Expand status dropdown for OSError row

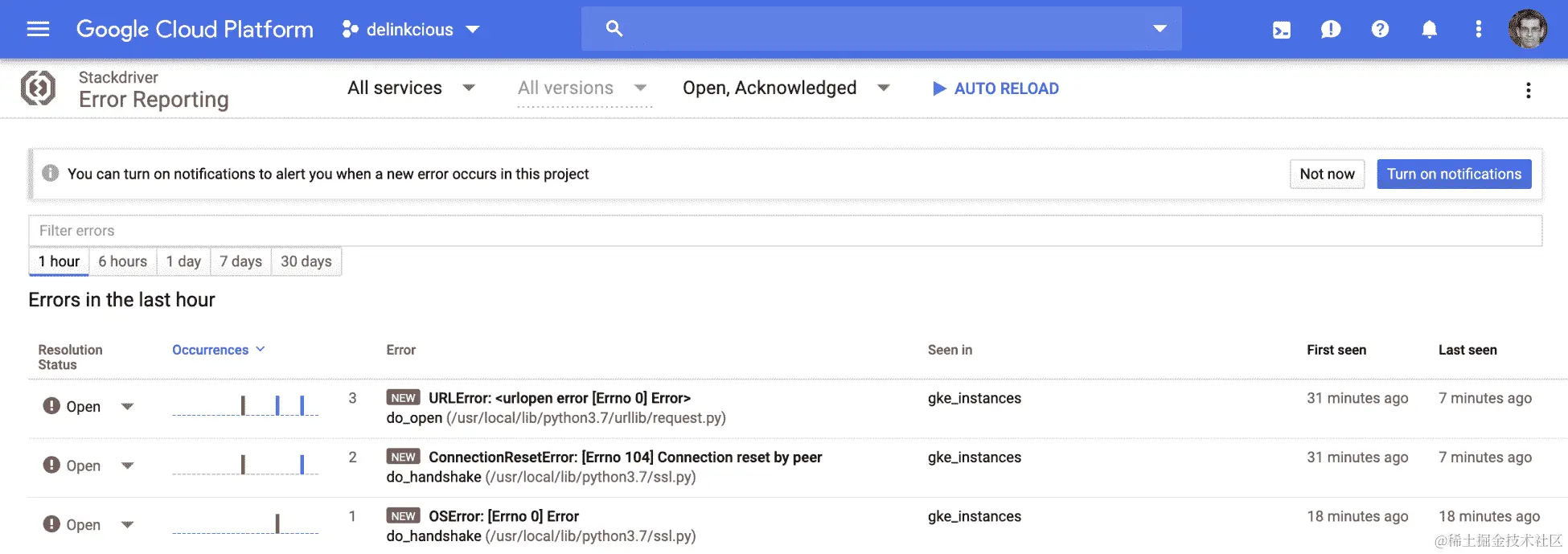pyautogui.click(x=127, y=524)
